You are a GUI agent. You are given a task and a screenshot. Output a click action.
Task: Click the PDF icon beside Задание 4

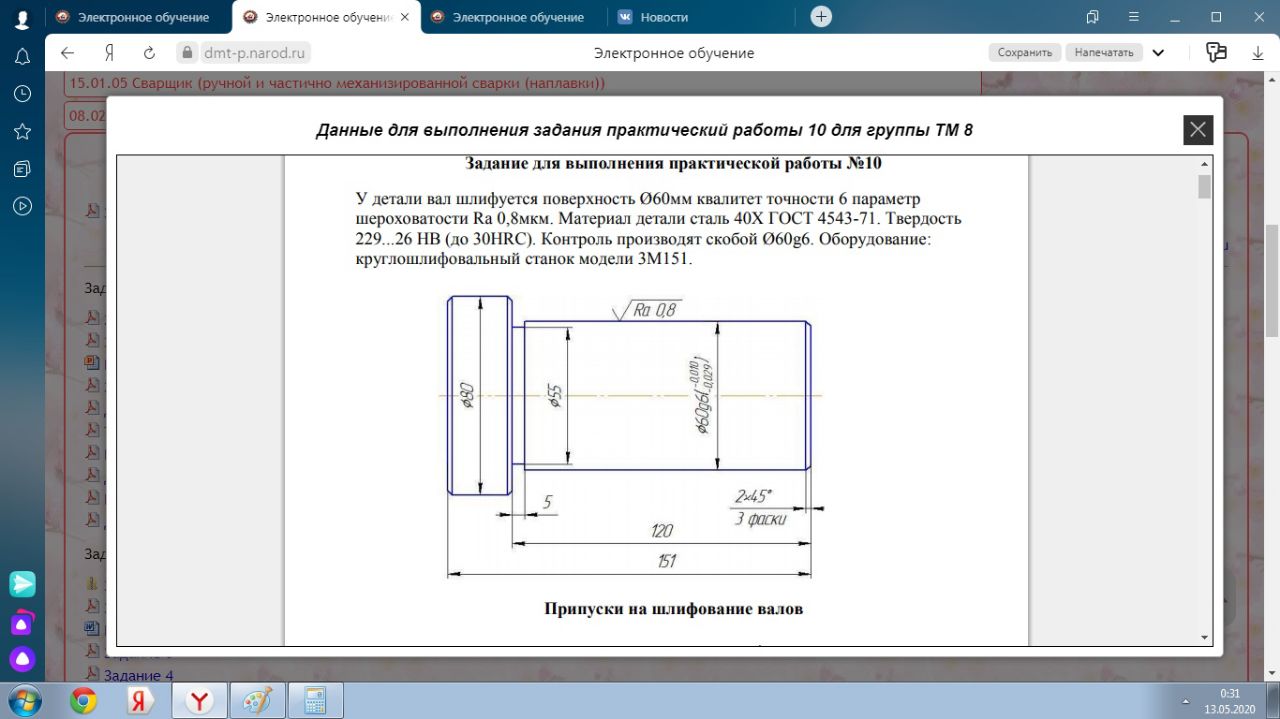pos(93,674)
